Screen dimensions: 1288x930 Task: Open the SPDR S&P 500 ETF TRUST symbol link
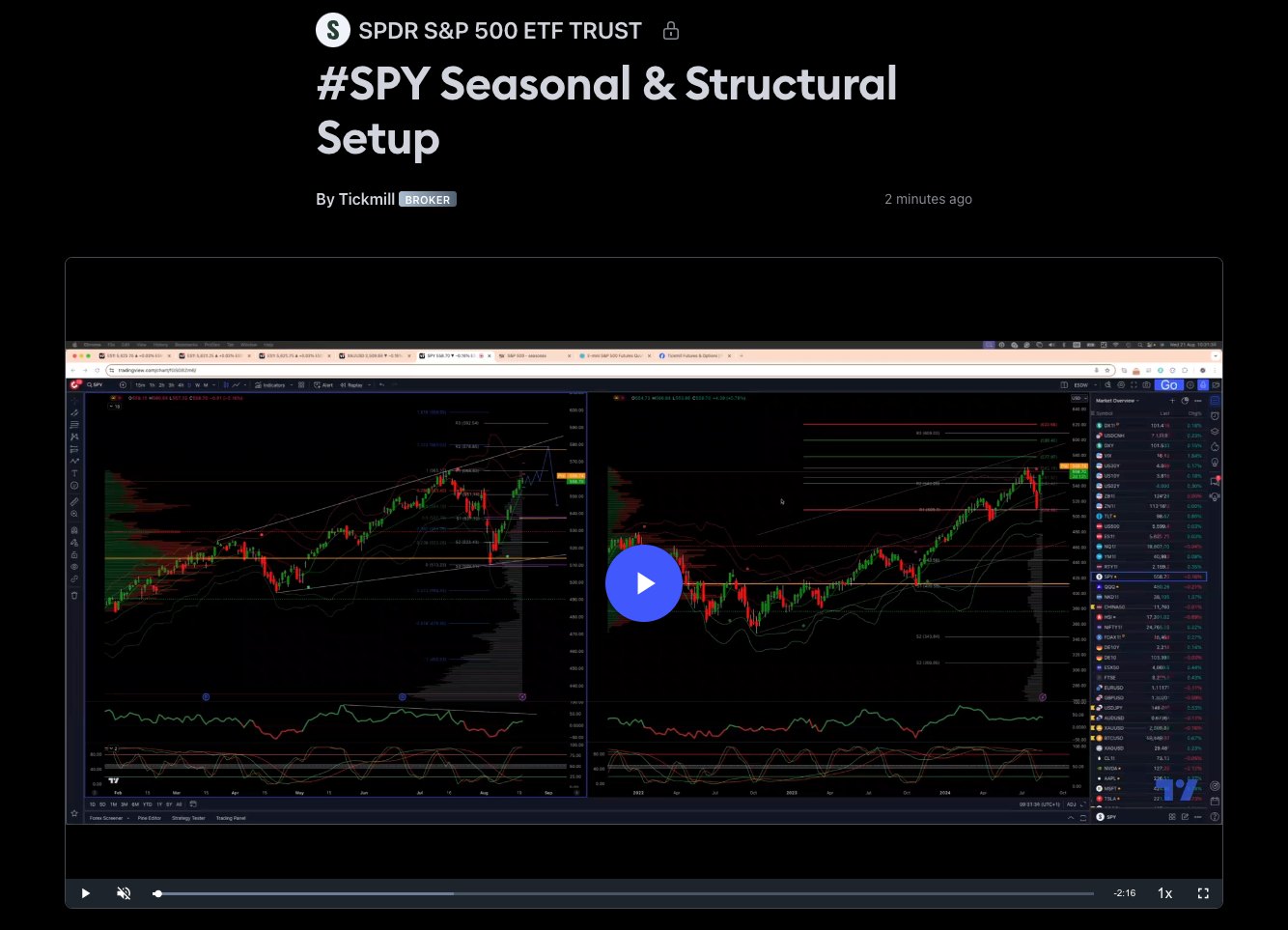[x=499, y=31]
